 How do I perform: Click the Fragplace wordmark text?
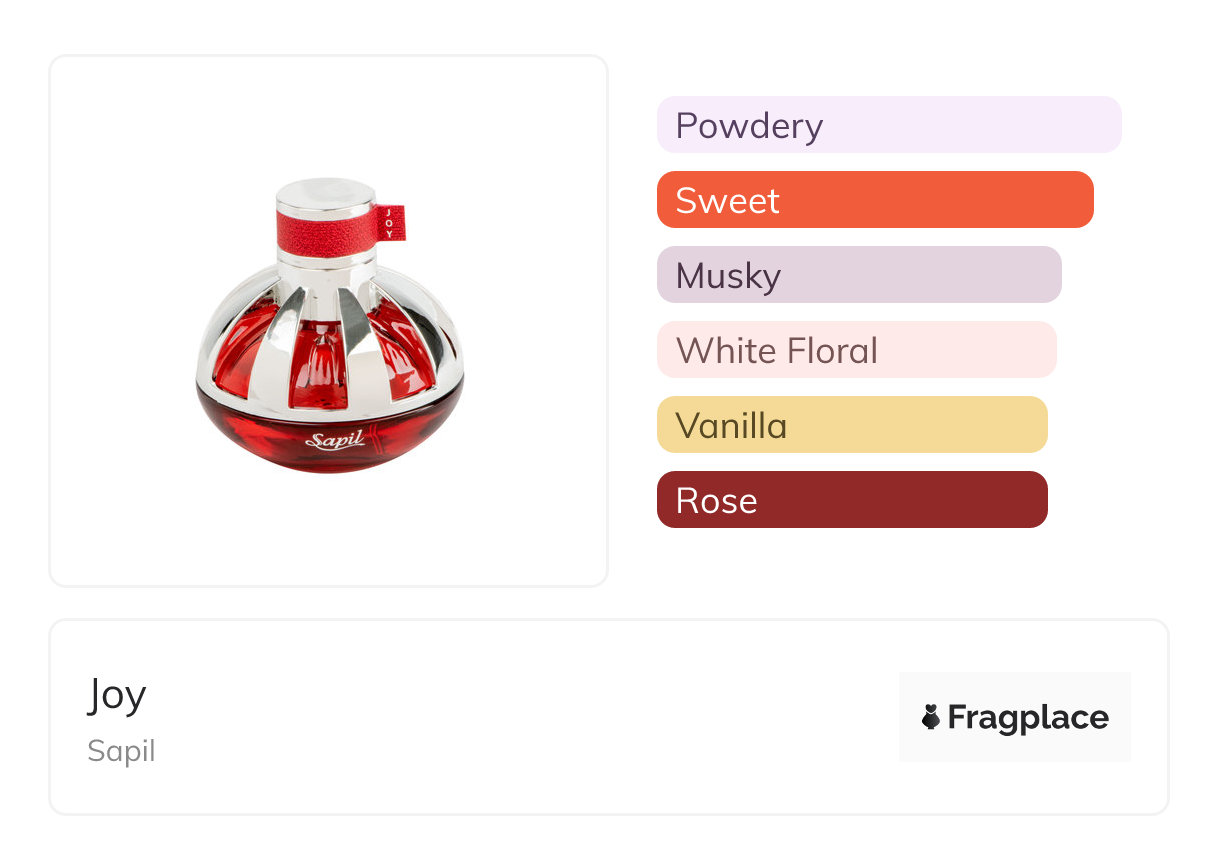[1028, 717]
